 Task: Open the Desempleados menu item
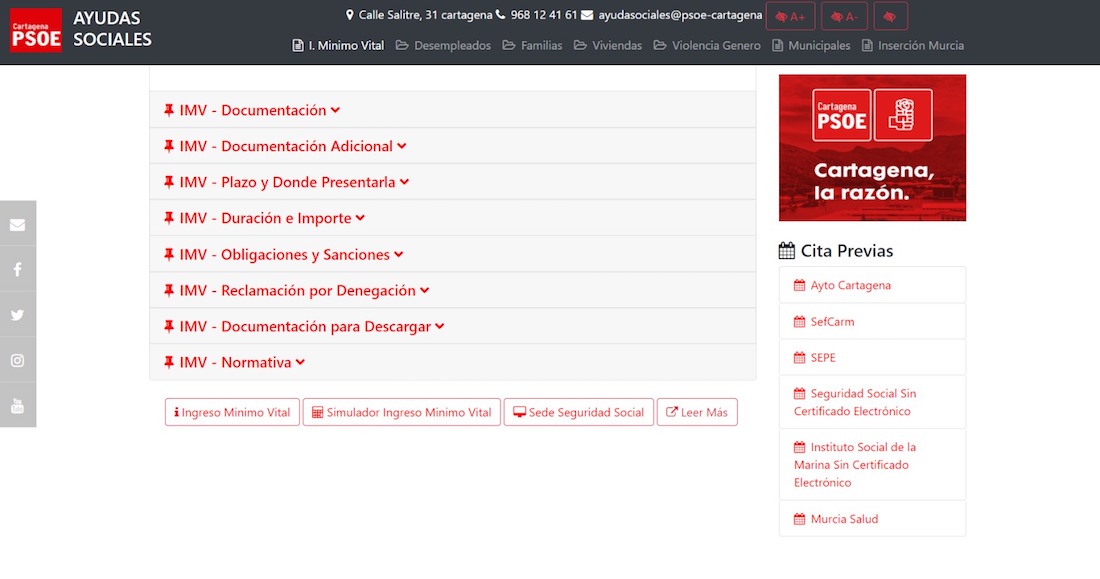pos(443,45)
